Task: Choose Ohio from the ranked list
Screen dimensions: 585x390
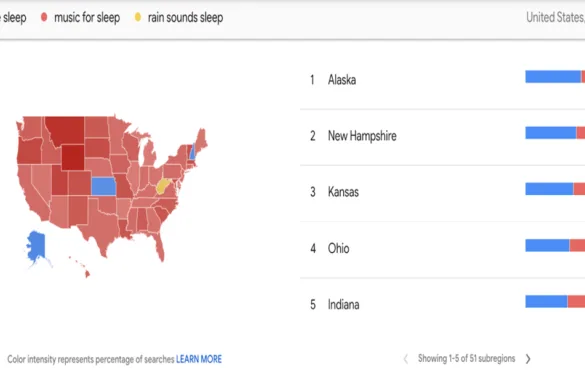Action: point(338,248)
